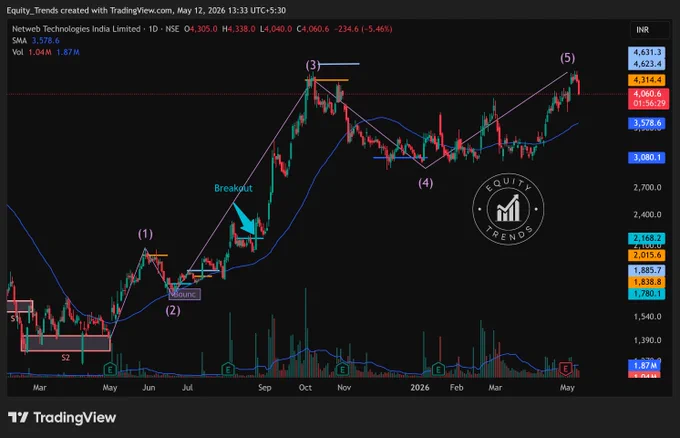This screenshot has height=438, width=680.
Task: Click the Nov label on time axis
Action: tap(344, 388)
